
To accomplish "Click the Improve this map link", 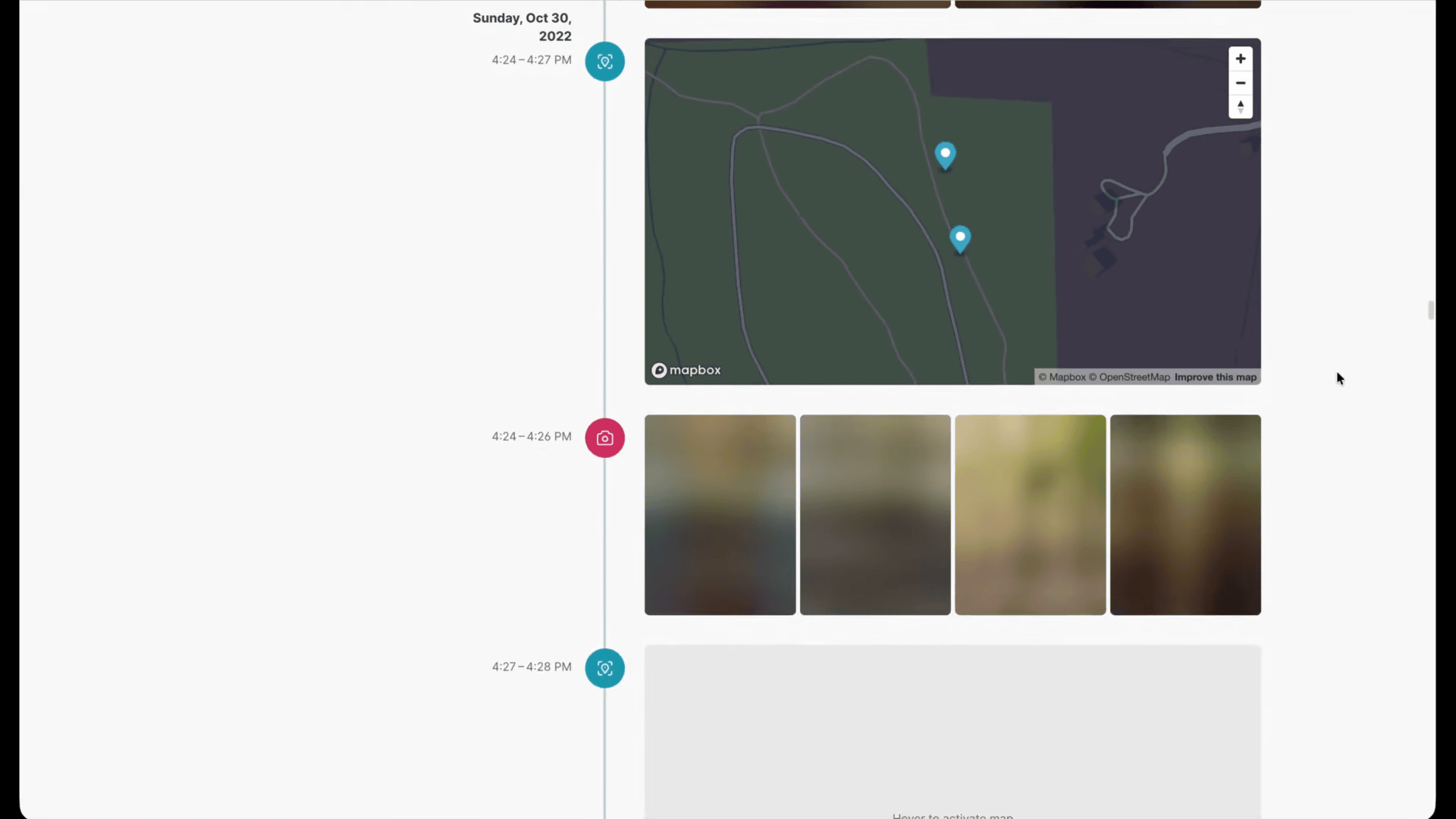I will 1215,377.
